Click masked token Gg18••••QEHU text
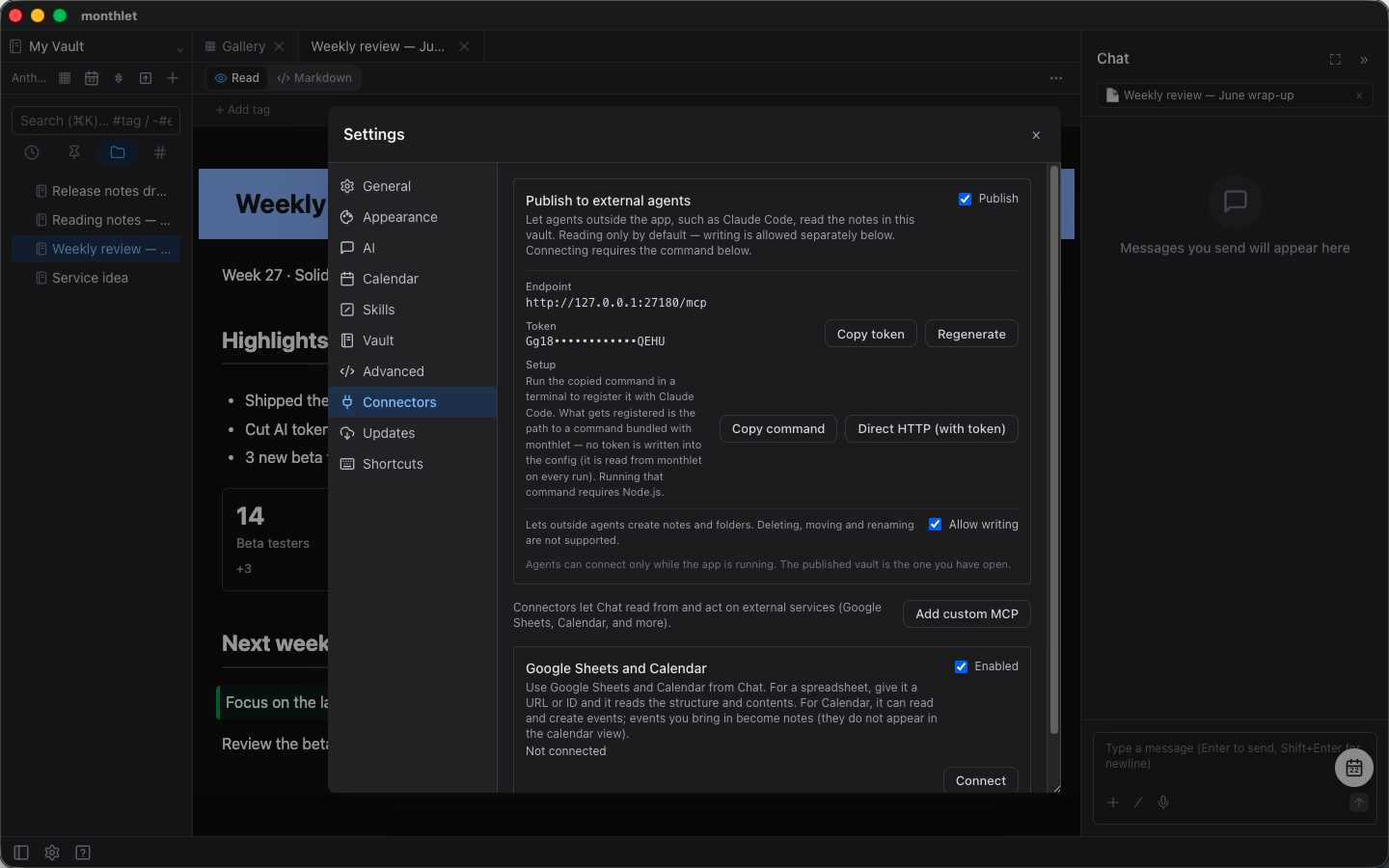 (x=595, y=341)
